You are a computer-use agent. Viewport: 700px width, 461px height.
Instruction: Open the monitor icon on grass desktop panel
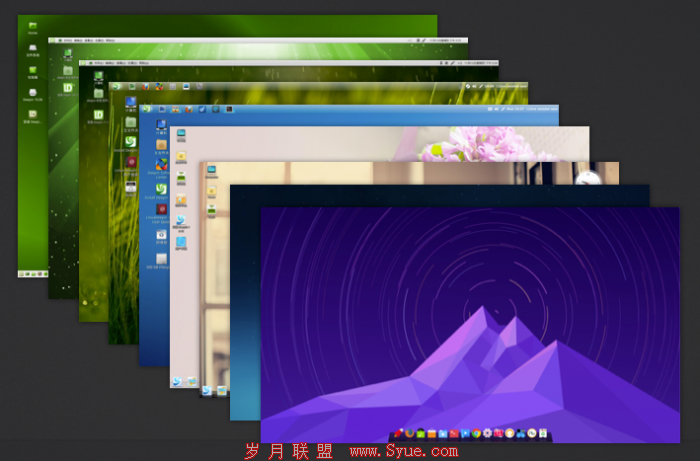click(186, 86)
